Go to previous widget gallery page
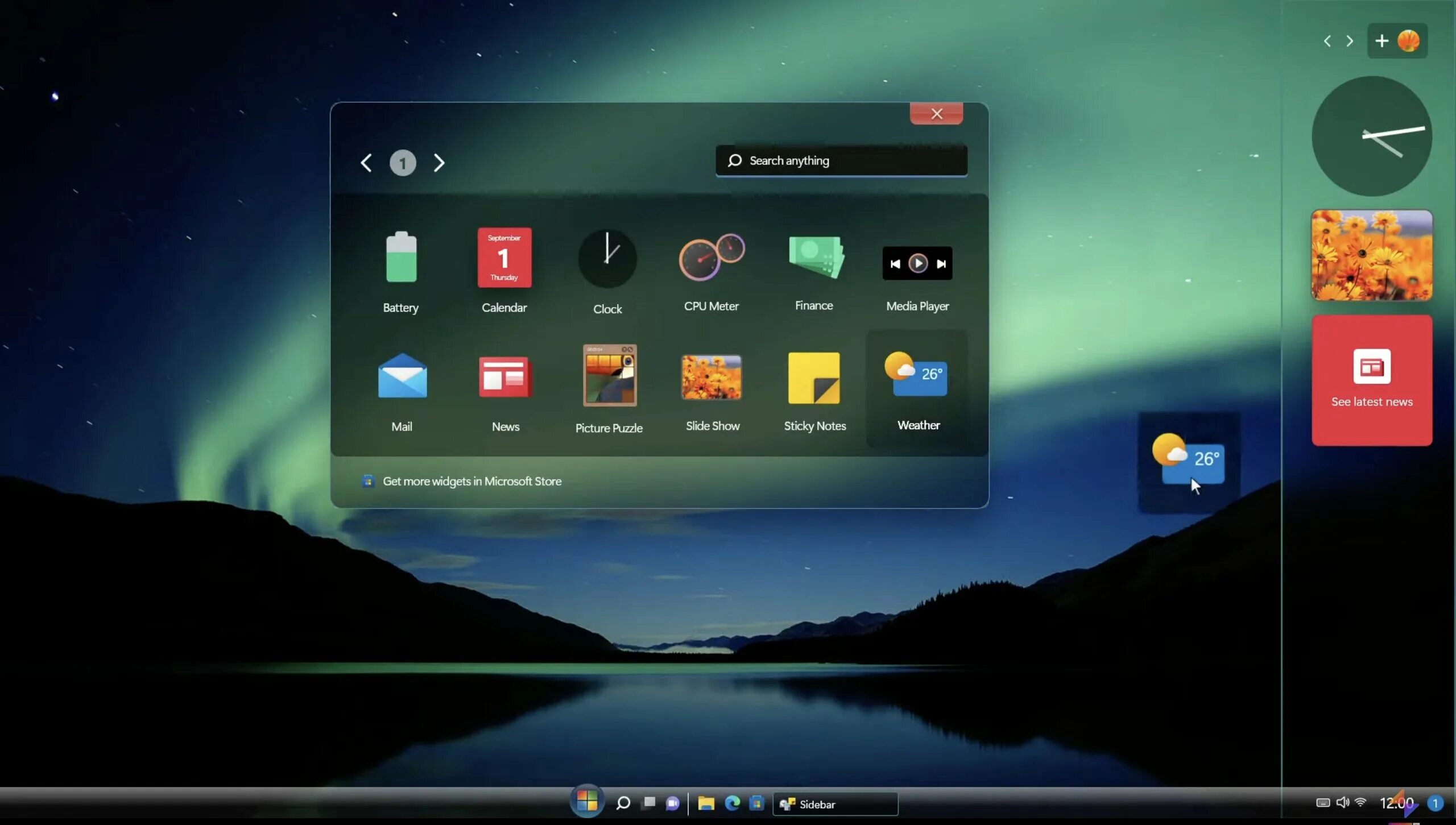 point(366,163)
